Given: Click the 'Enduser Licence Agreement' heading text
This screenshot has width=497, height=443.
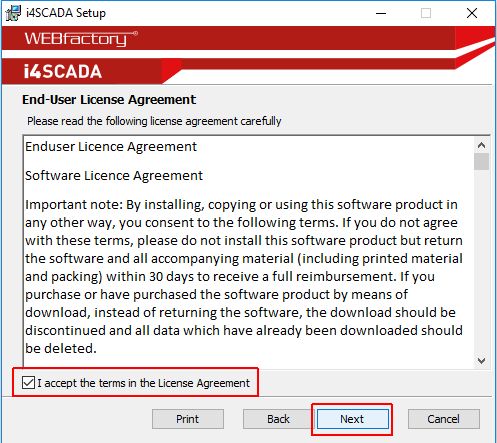Looking at the screenshot, I should pos(111,147).
